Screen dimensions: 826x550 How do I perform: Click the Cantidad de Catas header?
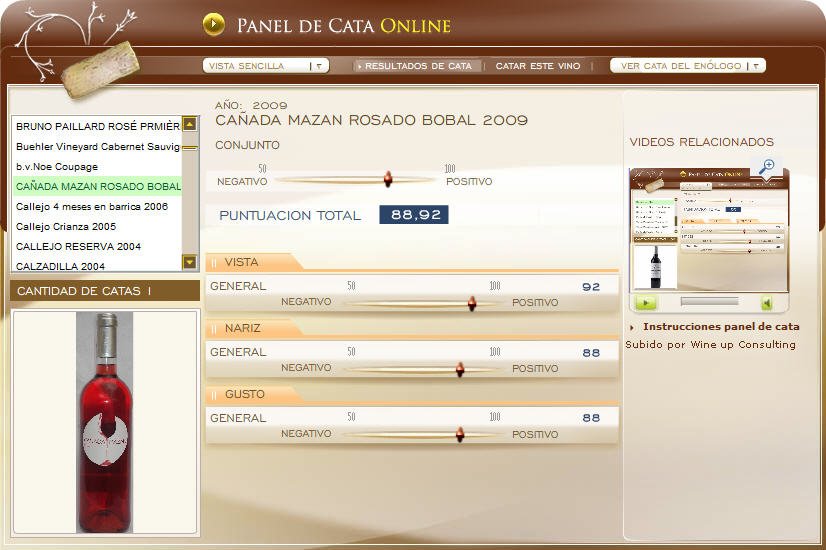tap(105, 291)
